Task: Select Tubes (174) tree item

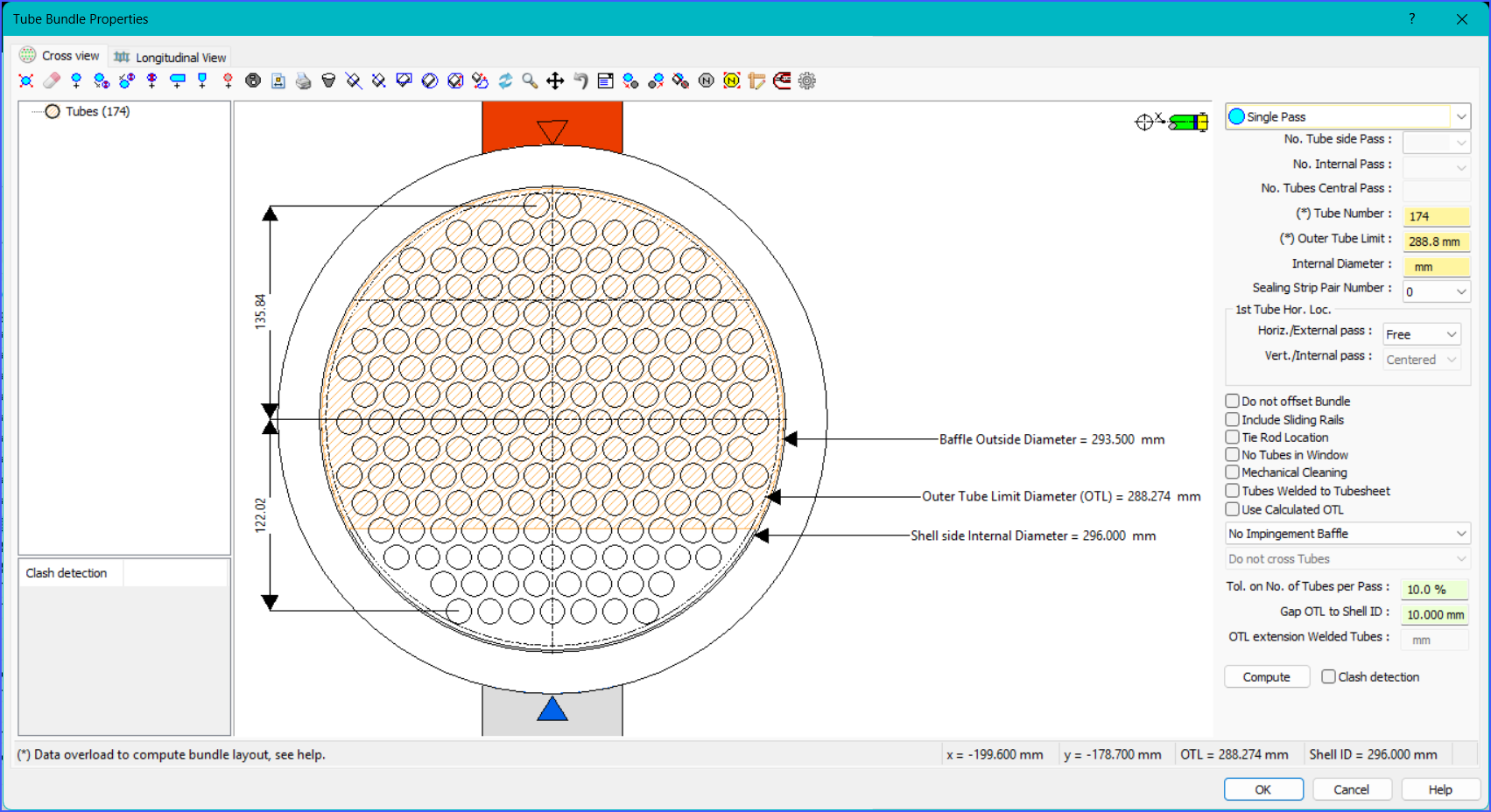Action: point(97,111)
